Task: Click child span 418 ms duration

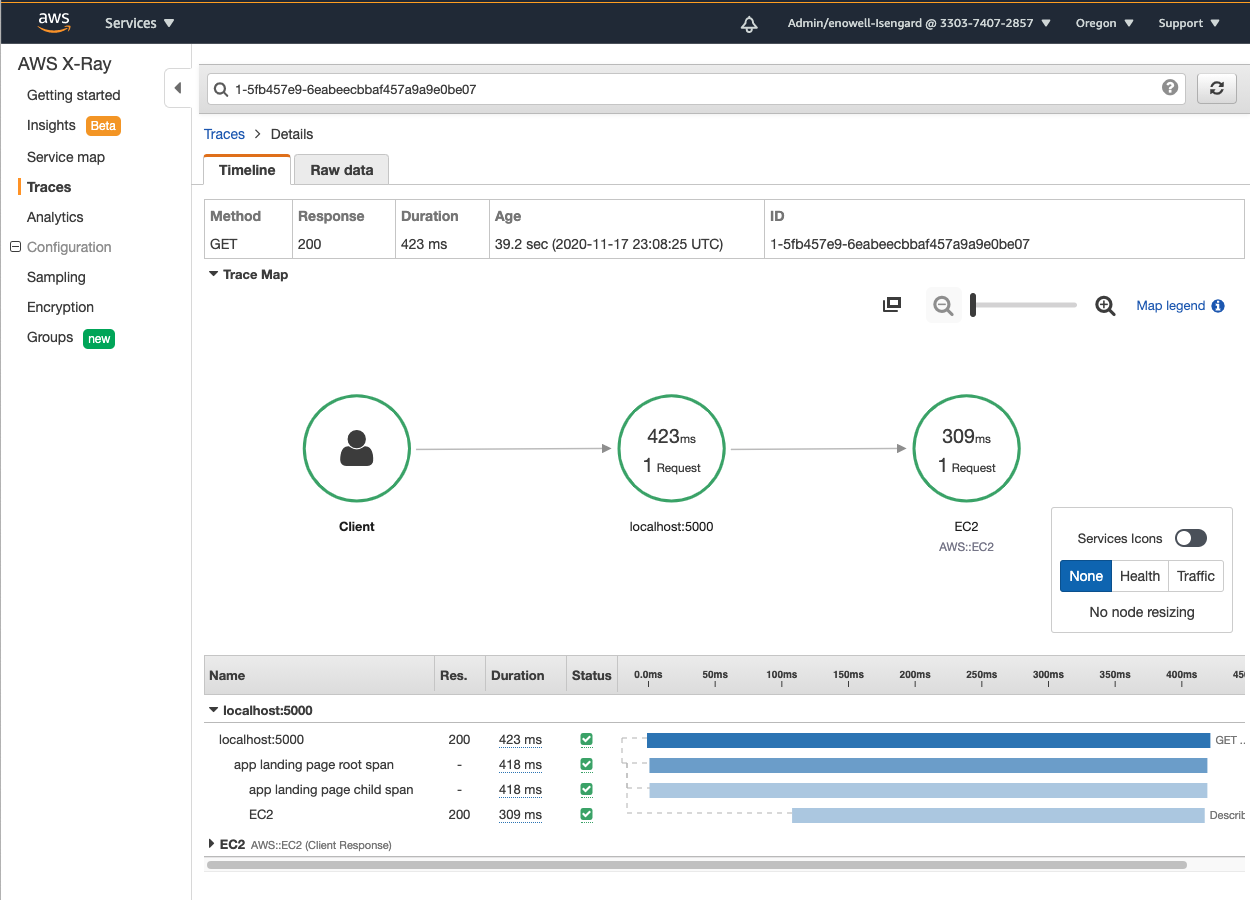Action: tap(520, 790)
